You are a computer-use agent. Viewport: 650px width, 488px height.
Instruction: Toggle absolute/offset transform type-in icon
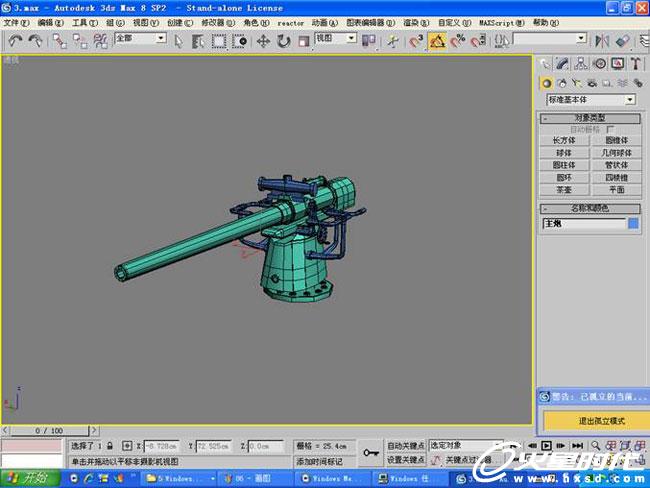127,446
